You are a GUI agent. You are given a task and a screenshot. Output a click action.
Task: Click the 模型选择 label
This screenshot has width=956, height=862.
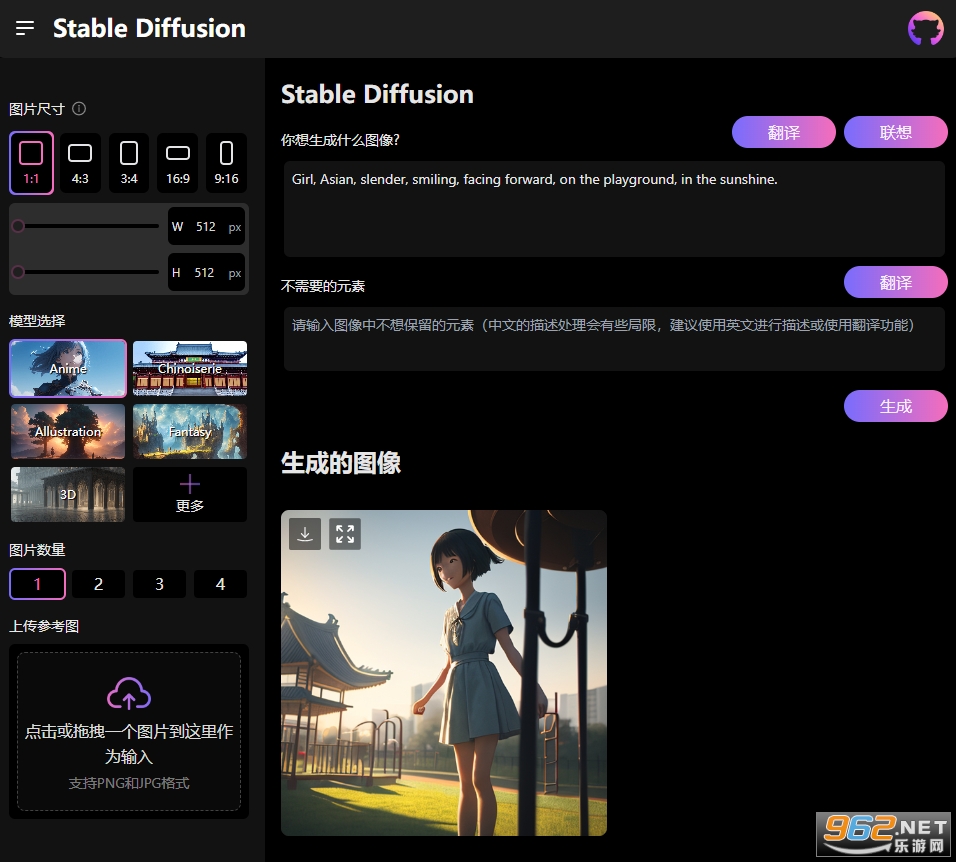coord(37,321)
